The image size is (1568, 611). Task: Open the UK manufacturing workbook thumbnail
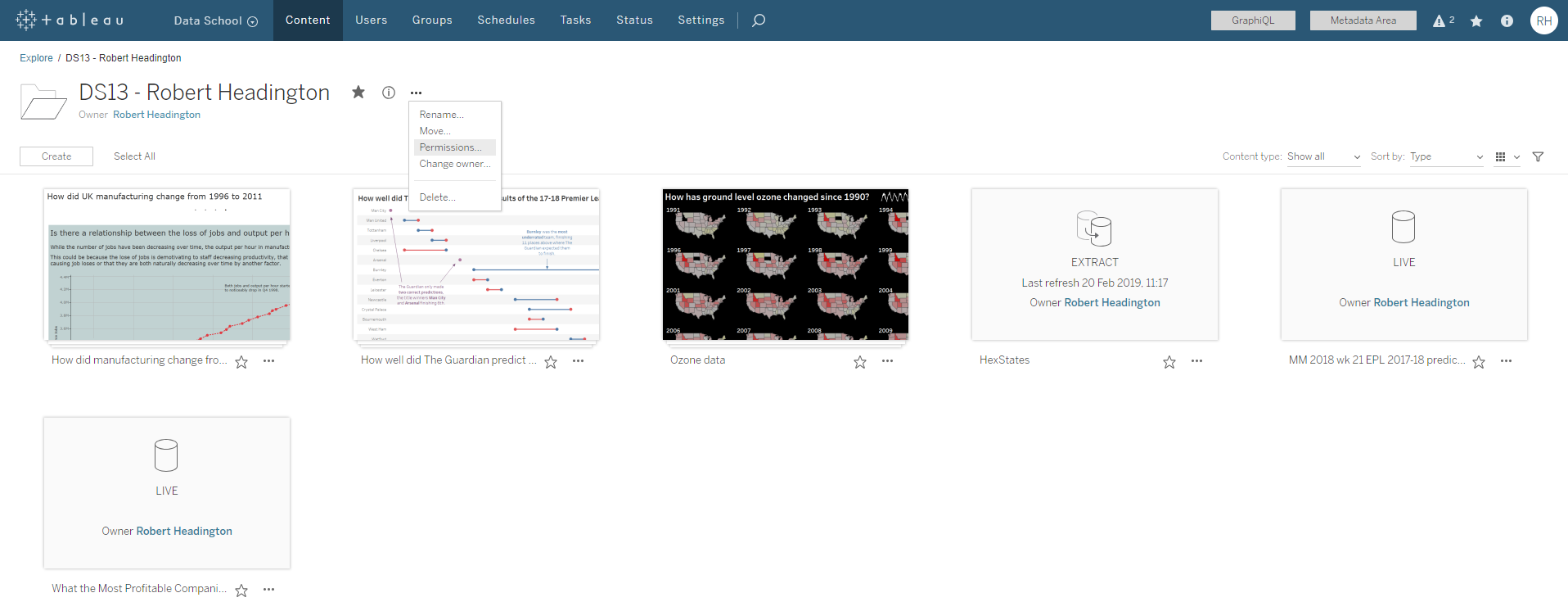tap(167, 265)
